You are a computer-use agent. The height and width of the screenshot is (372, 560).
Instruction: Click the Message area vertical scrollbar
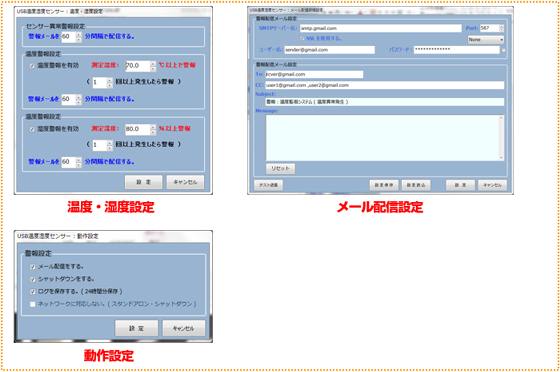point(501,138)
